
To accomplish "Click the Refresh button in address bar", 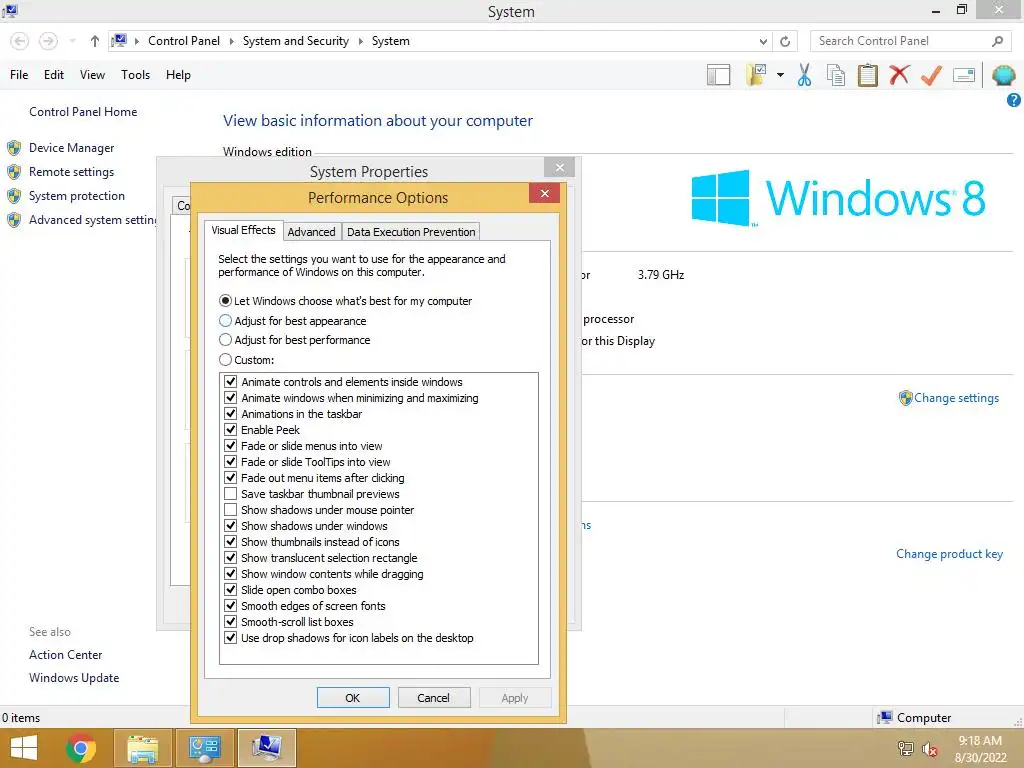I will [x=785, y=41].
